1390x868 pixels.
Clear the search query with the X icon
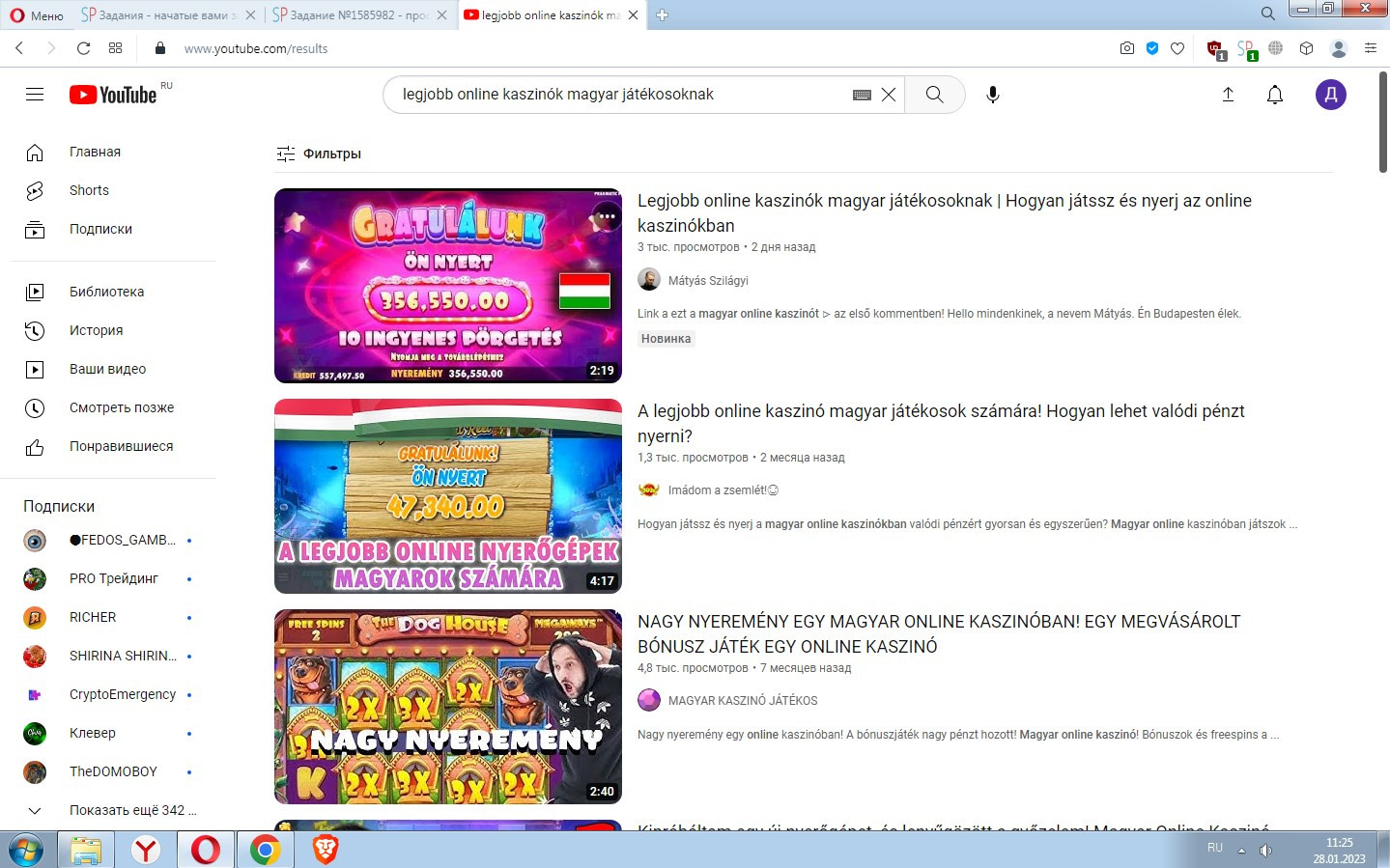click(x=889, y=95)
